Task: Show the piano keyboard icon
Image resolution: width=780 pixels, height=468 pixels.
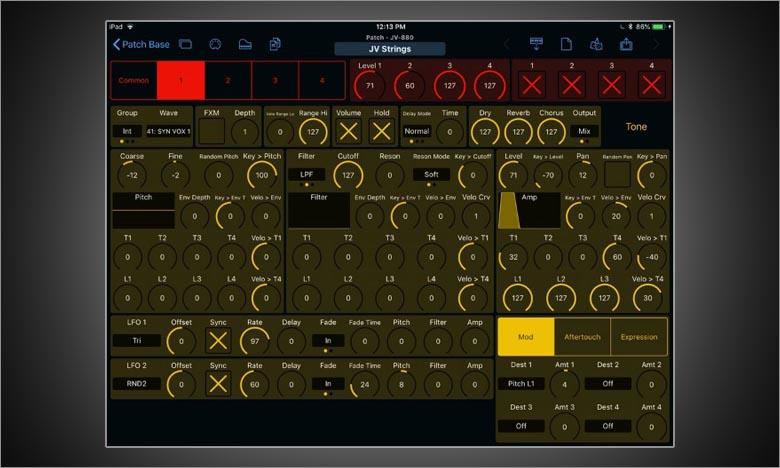Action: pyautogui.click(x=245, y=44)
